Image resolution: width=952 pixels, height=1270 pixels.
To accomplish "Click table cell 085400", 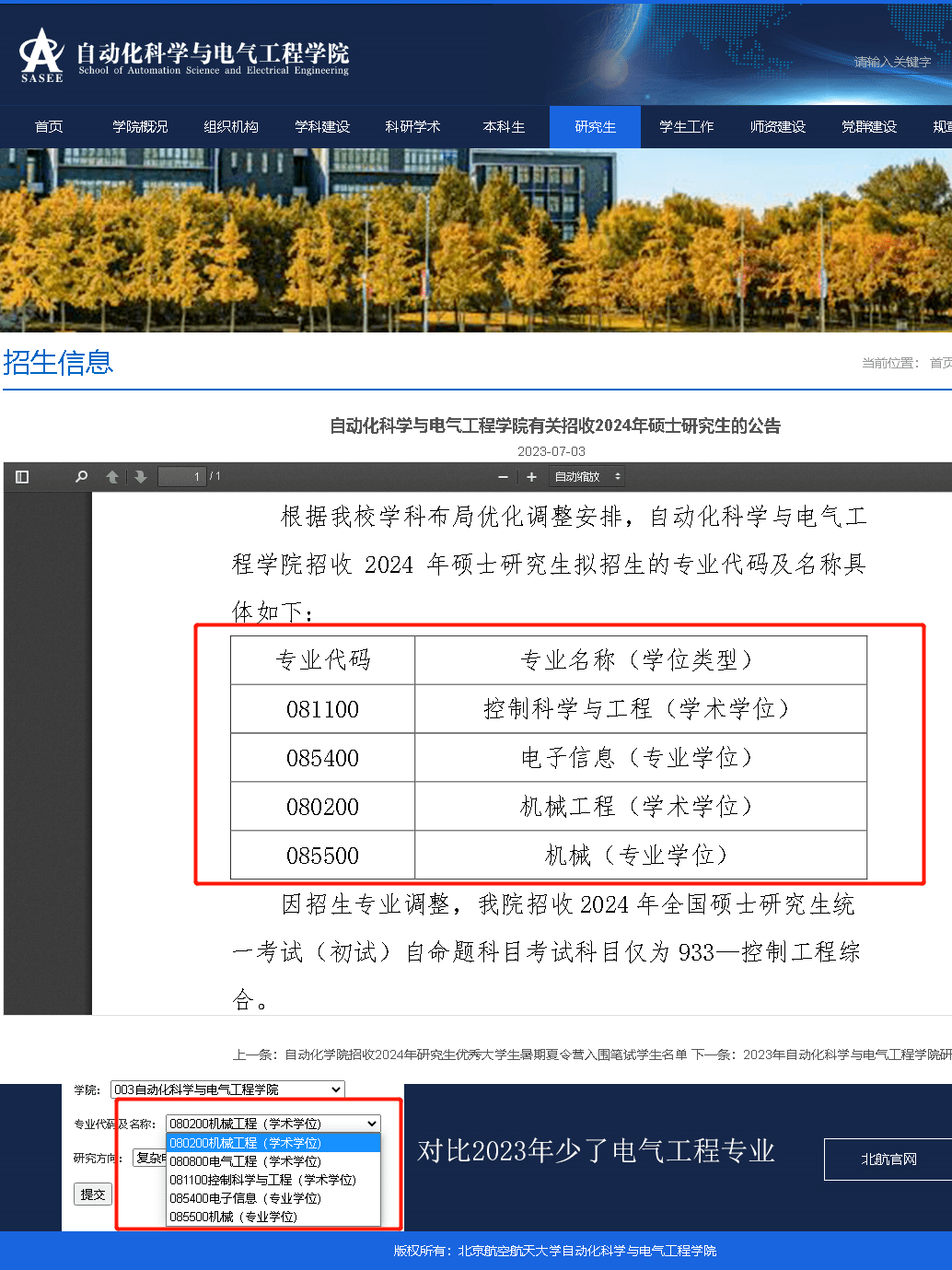I will tap(322, 758).
